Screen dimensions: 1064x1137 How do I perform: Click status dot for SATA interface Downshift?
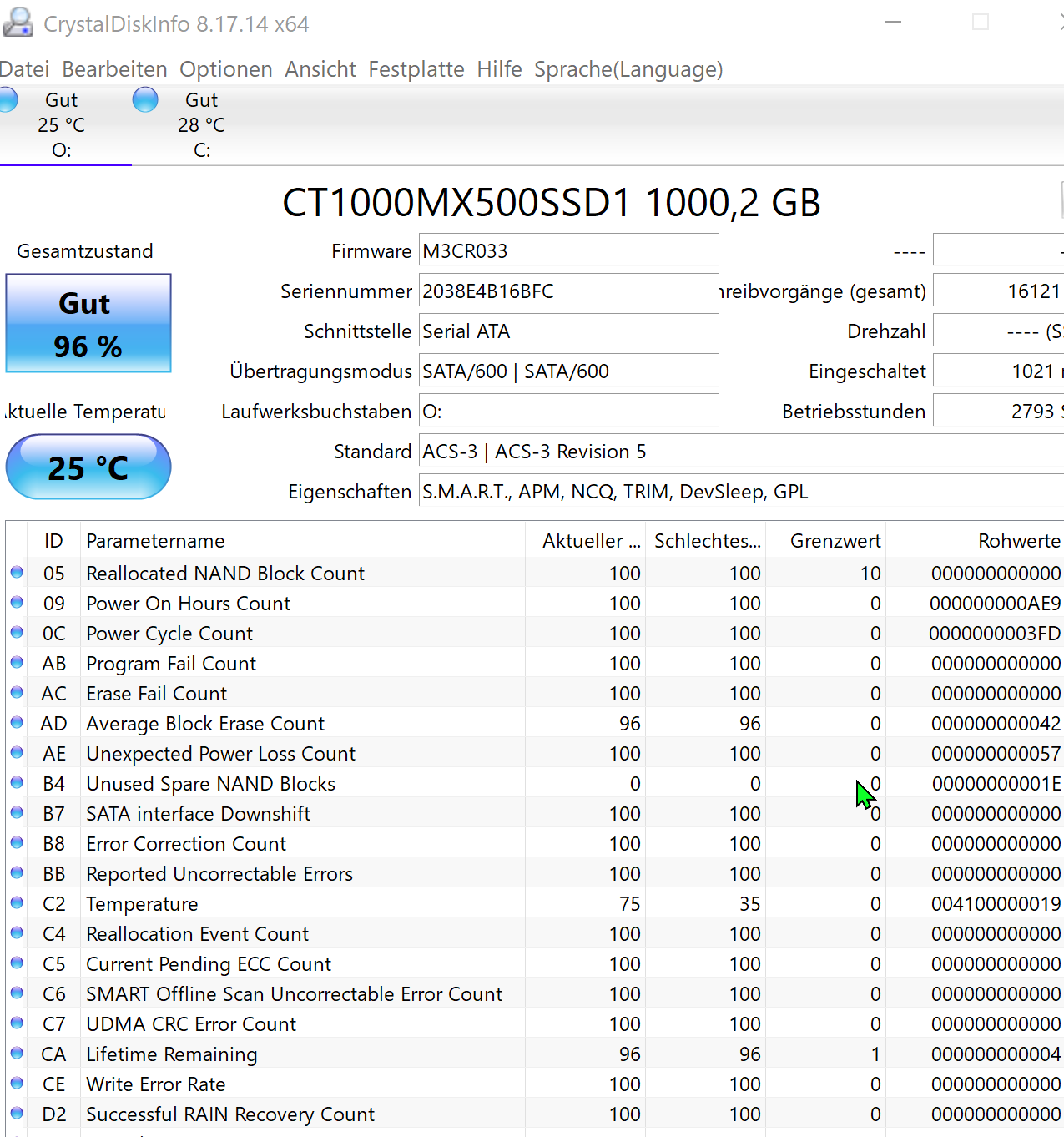[x=17, y=813]
